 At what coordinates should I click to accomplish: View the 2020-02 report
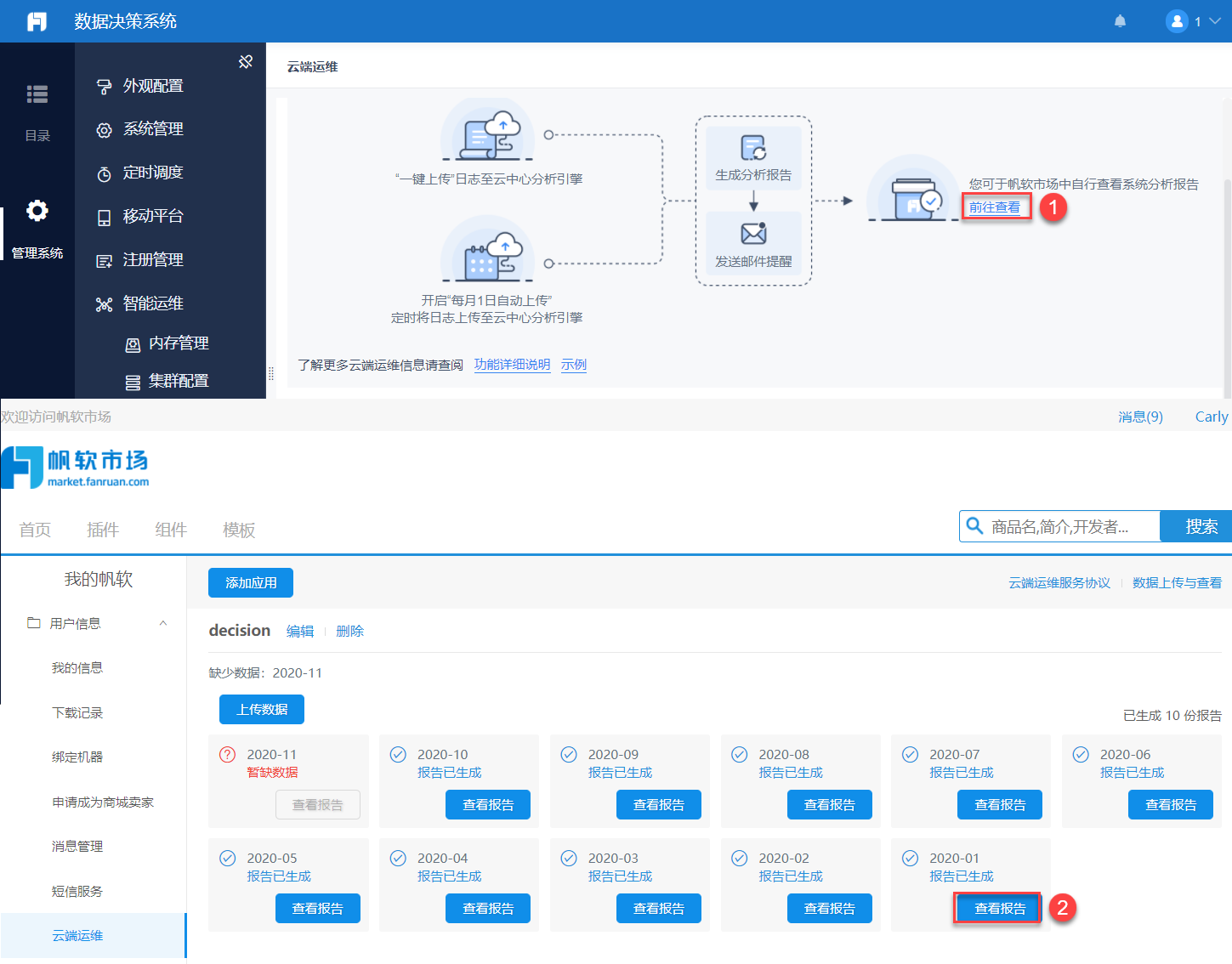[x=830, y=909]
